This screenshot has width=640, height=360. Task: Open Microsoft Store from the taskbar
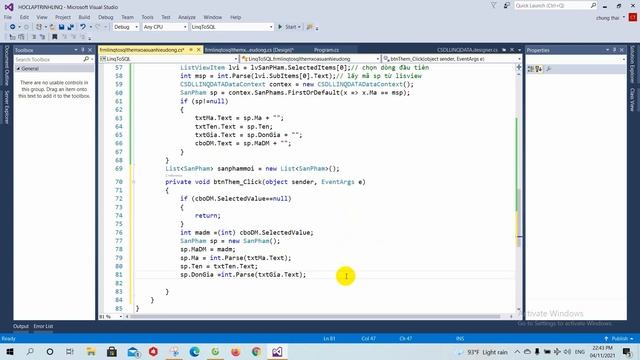[111, 352]
